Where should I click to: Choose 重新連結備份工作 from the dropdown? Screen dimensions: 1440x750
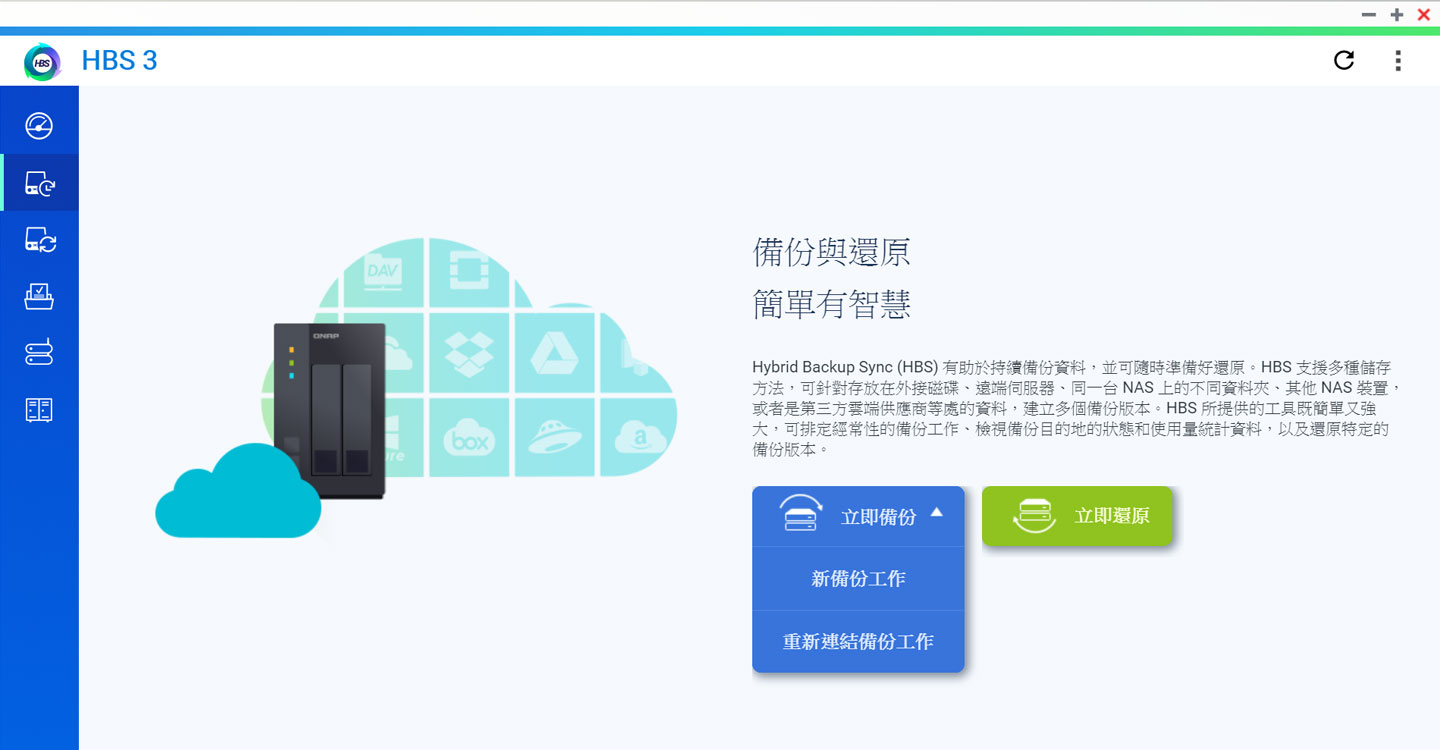point(858,641)
